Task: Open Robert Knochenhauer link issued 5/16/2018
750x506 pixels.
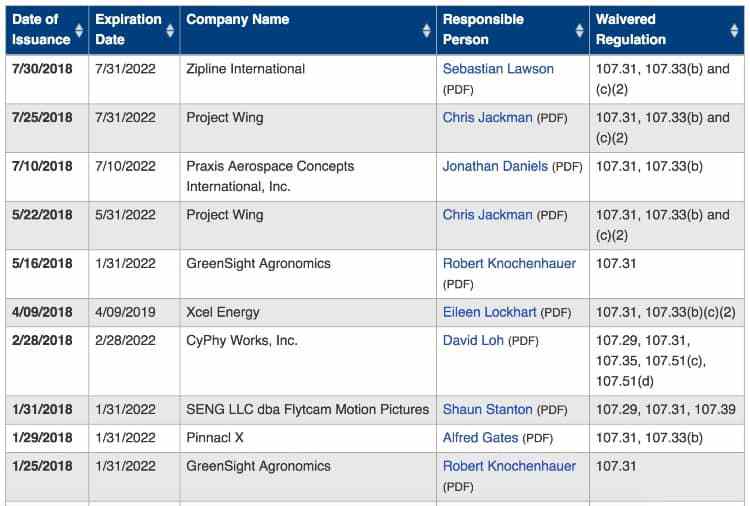Action: click(x=509, y=264)
